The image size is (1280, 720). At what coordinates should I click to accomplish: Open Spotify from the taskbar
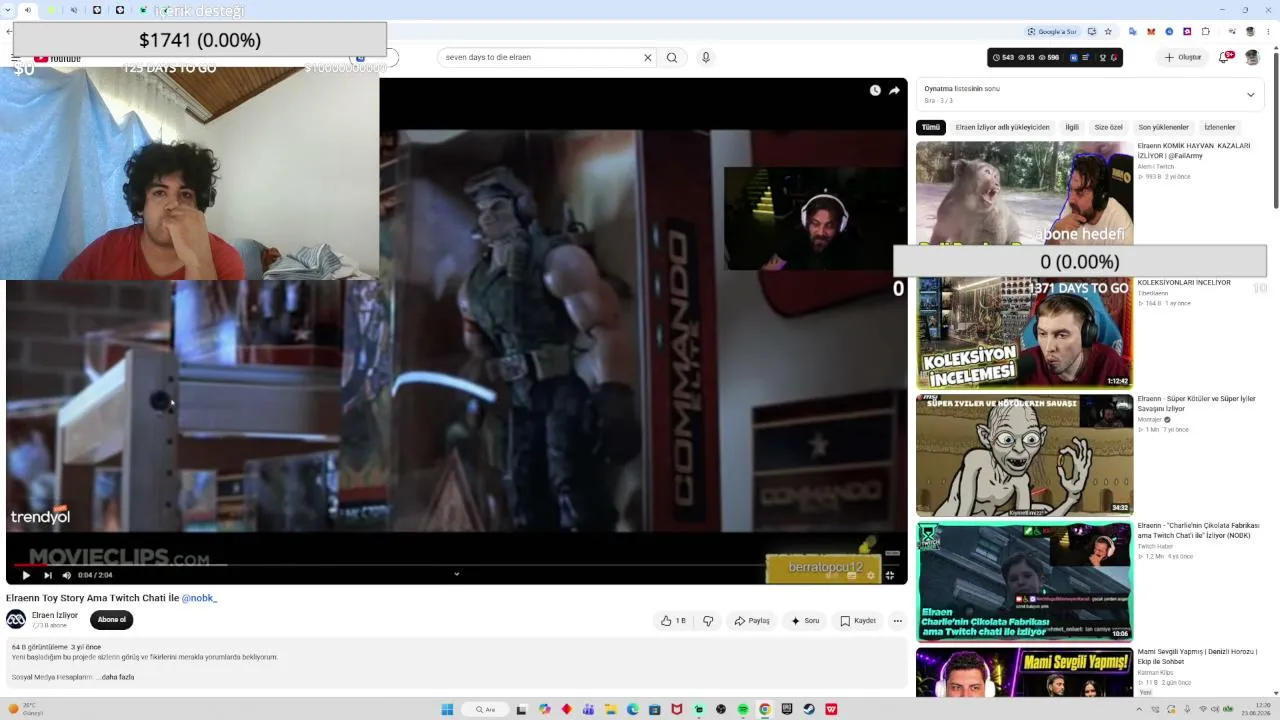[743, 710]
